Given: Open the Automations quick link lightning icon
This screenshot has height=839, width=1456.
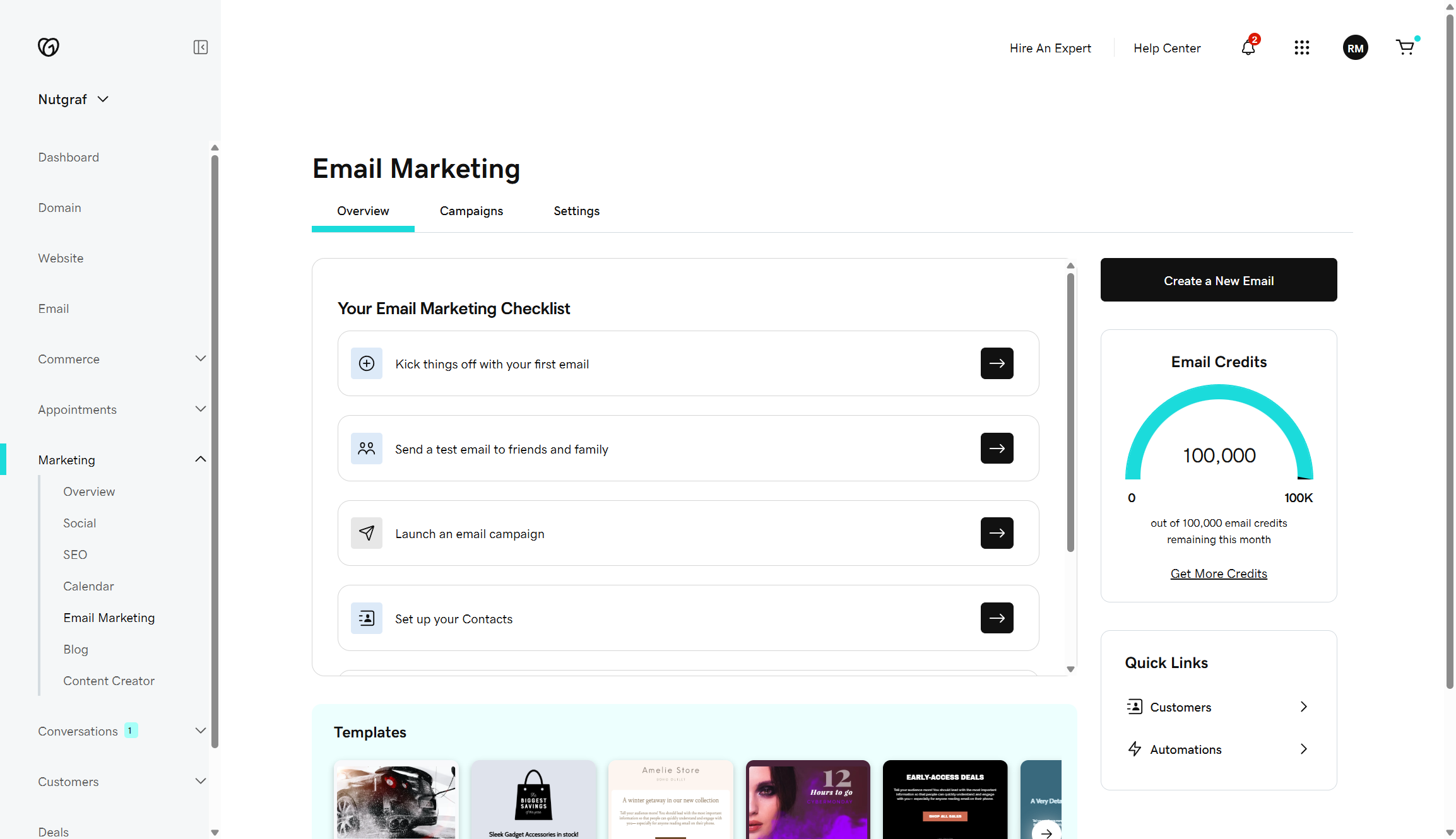Looking at the screenshot, I should click(x=1134, y=749).
